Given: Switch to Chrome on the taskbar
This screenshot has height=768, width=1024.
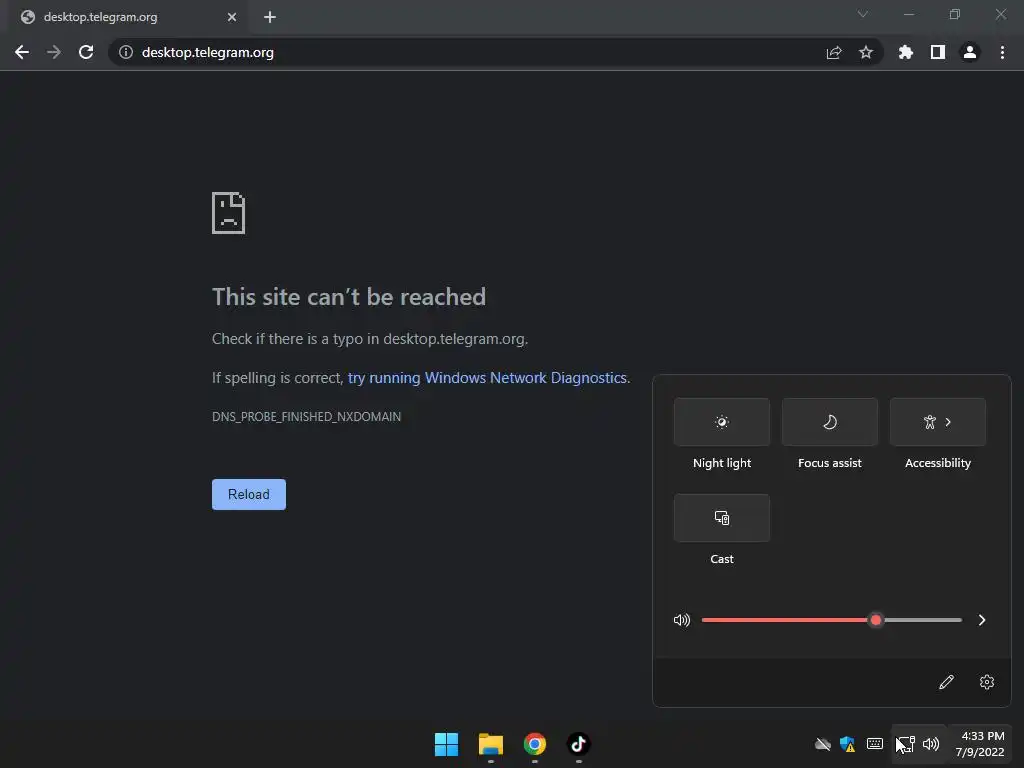Looking at the screenshot, I should pos(534,744).
